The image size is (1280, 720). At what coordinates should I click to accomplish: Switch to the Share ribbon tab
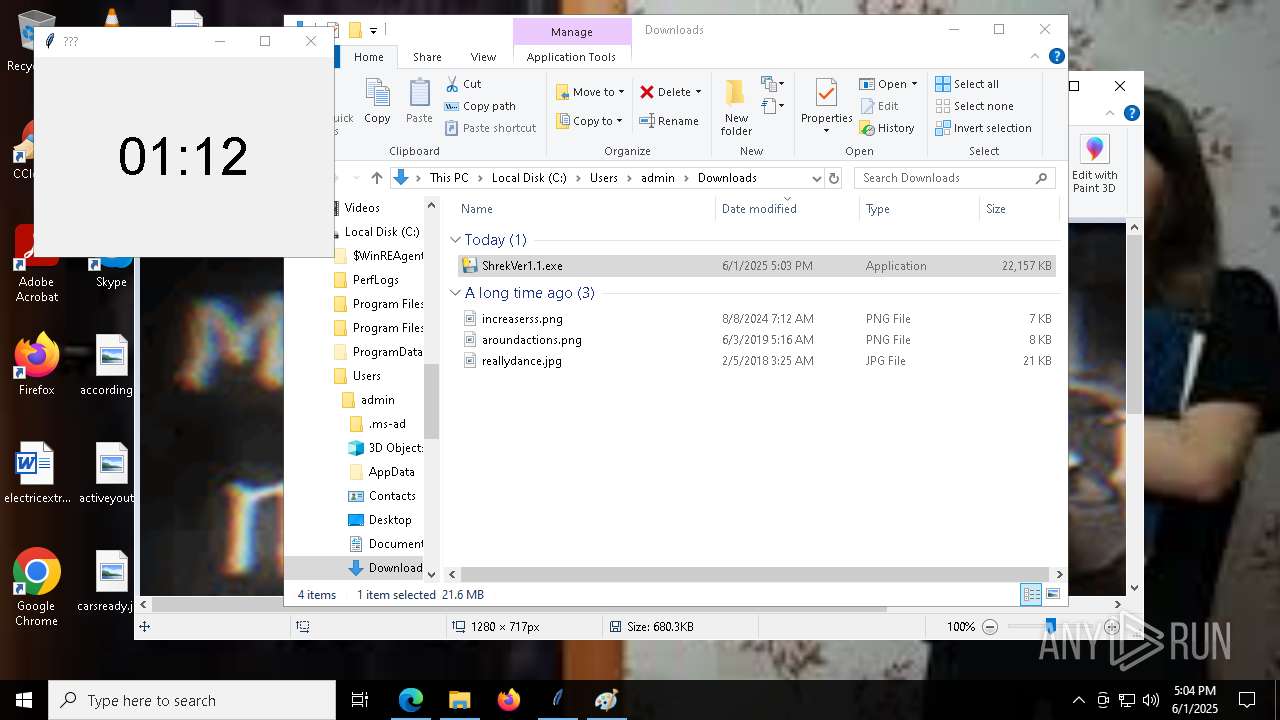(x=427, y=57)
